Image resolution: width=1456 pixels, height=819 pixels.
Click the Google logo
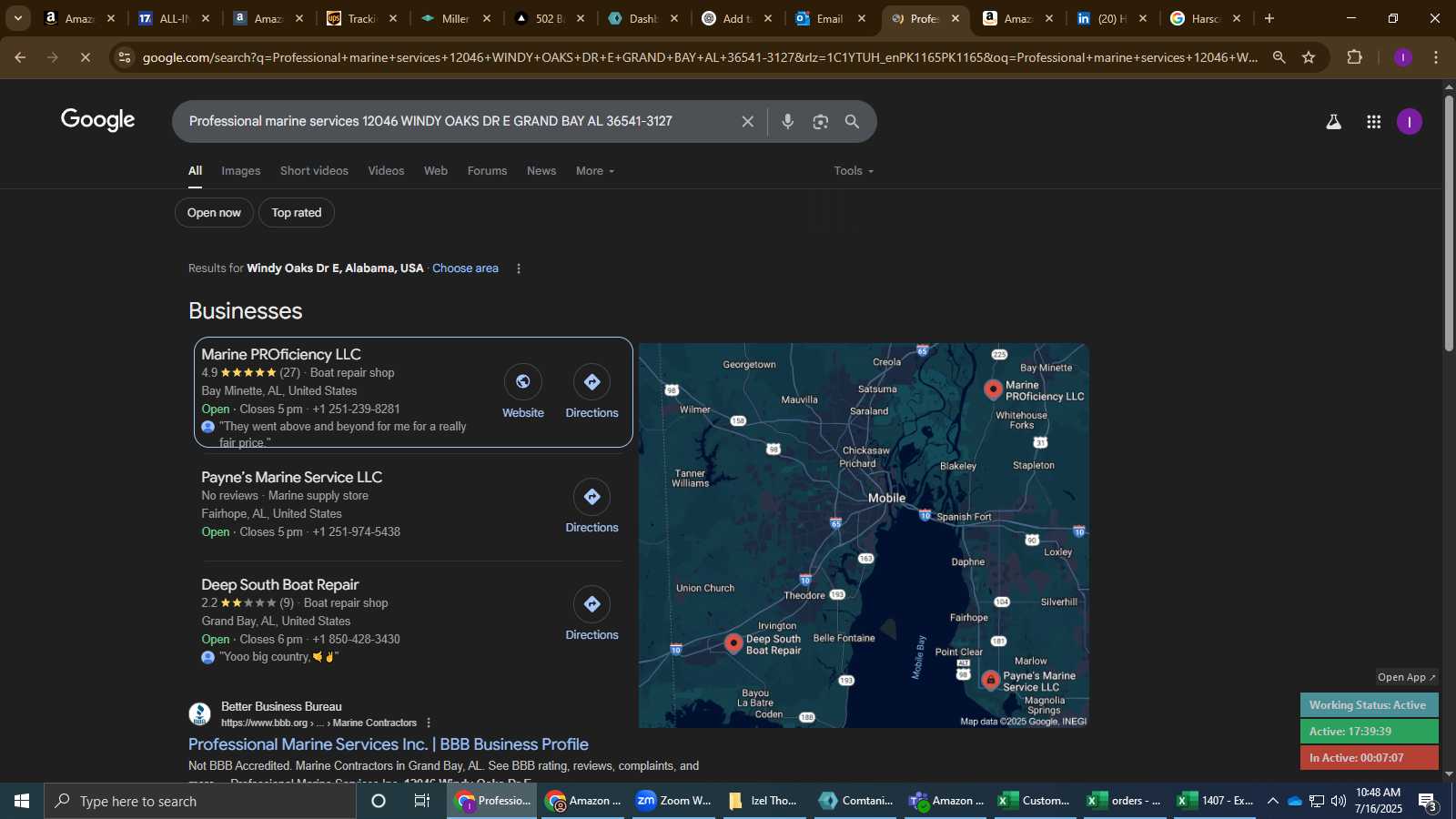point(98,120)
